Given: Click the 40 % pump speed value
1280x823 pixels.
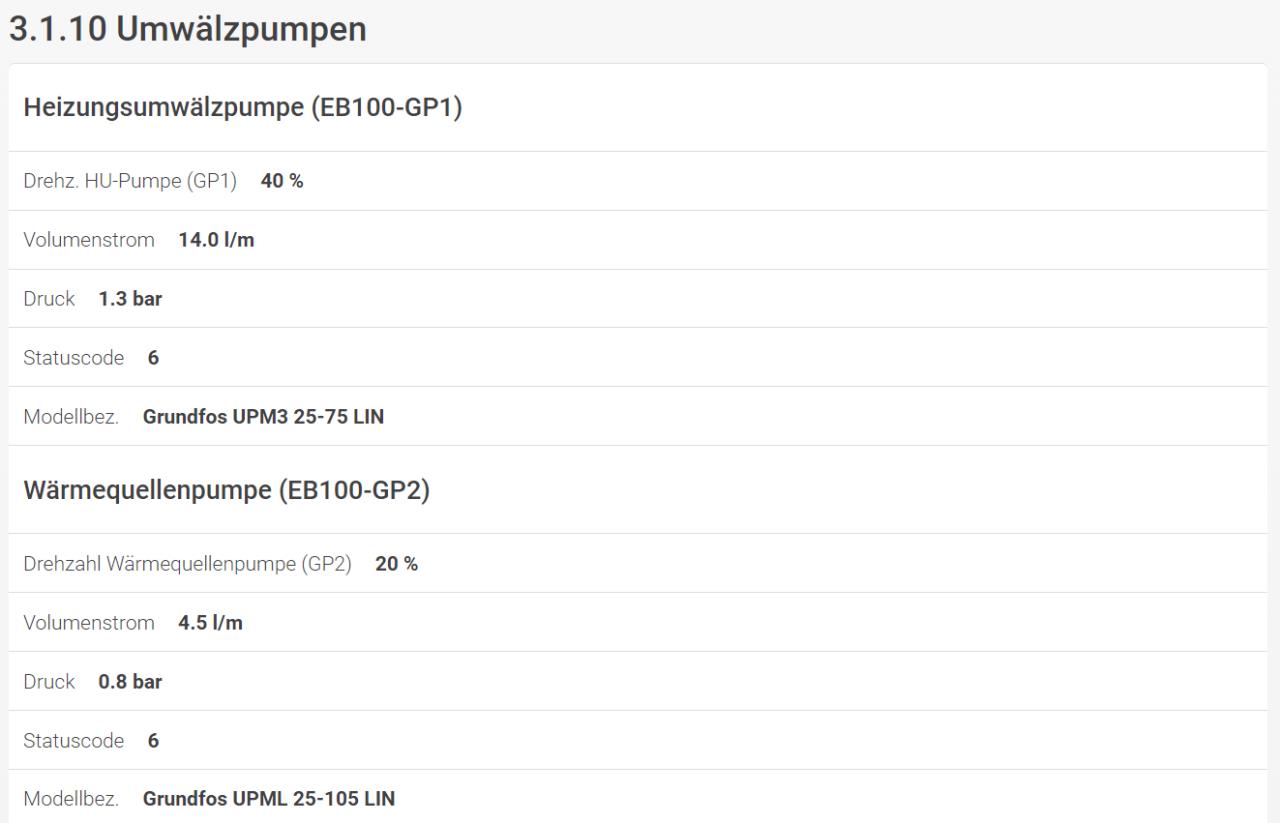Looking at the screenshot, I should [x=282, y=181].
